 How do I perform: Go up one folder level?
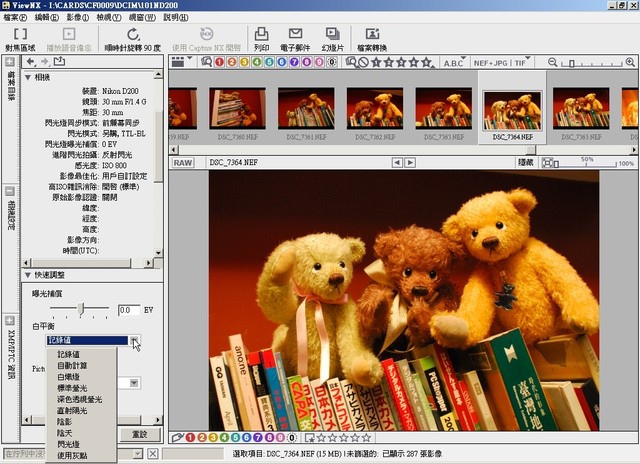59,61
